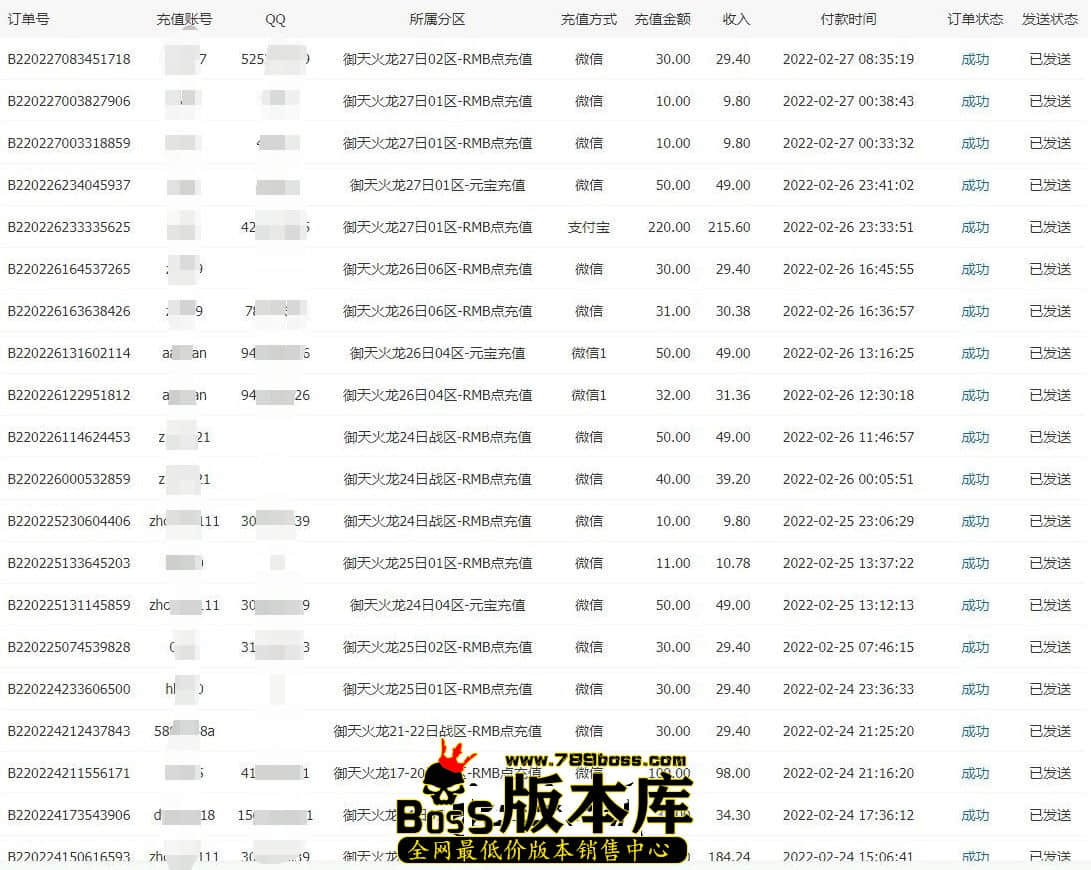Click the 所属分区 column header

click(x=437, y=19)
